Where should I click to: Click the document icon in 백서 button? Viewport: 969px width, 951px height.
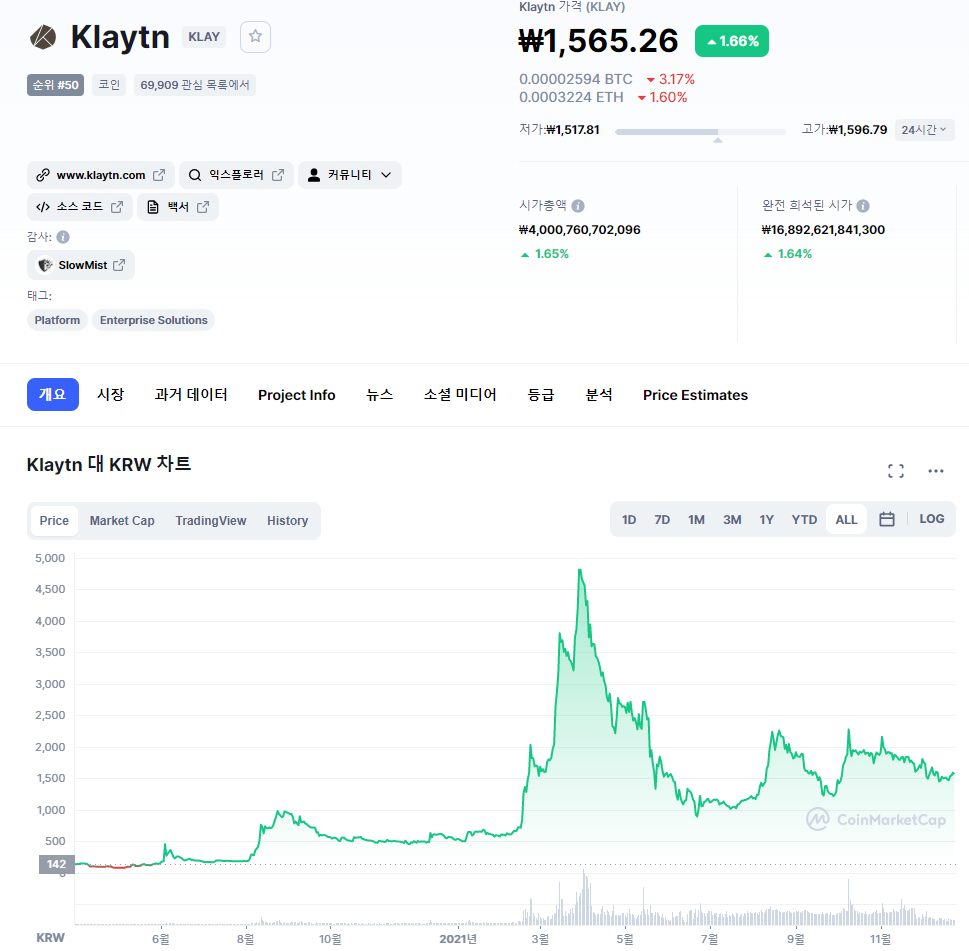click(153, 207)
